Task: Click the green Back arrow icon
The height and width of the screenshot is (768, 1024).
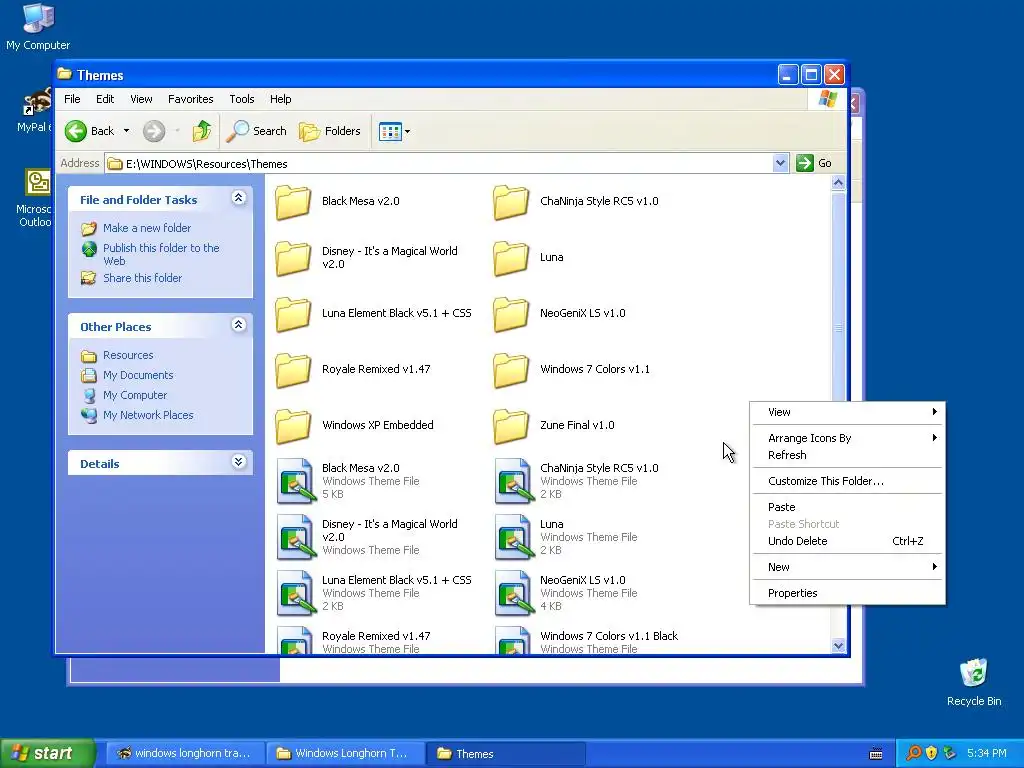Action: click(x=76, y=131)
